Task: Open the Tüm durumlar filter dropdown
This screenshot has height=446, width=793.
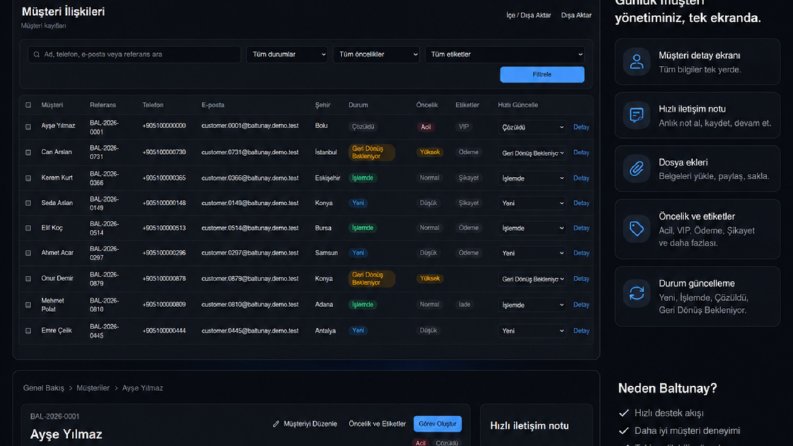Action: point(287,54)
